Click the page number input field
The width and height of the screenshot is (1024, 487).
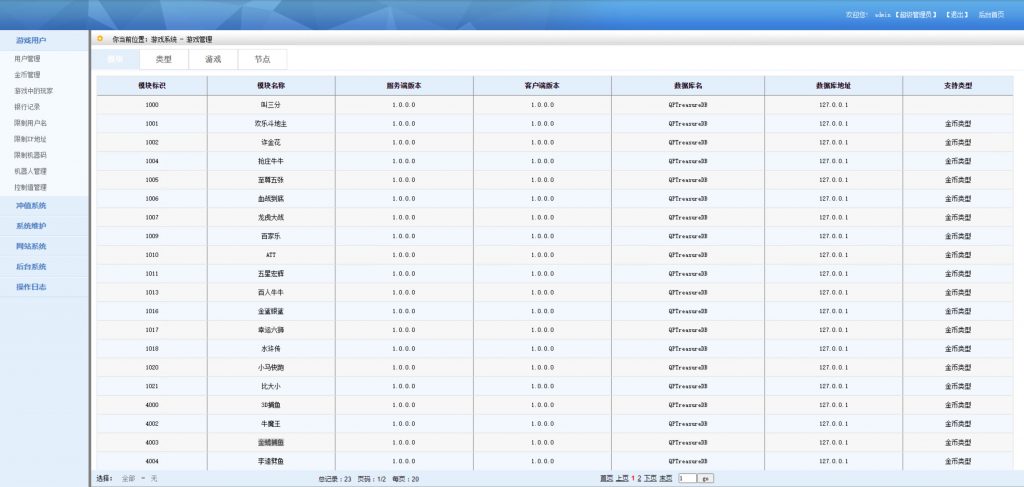686,479
